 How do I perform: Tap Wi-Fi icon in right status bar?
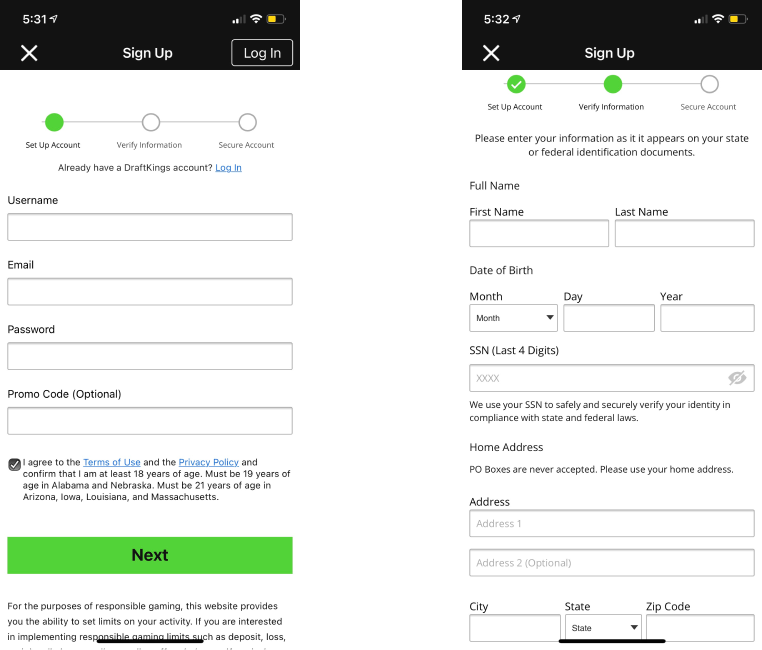pyautogui.click(x=718, y=19)
